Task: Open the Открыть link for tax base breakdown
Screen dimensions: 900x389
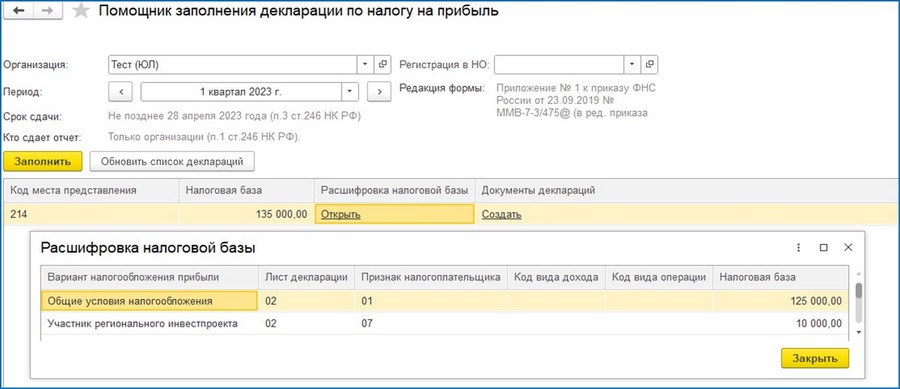Action: (340, 215)
